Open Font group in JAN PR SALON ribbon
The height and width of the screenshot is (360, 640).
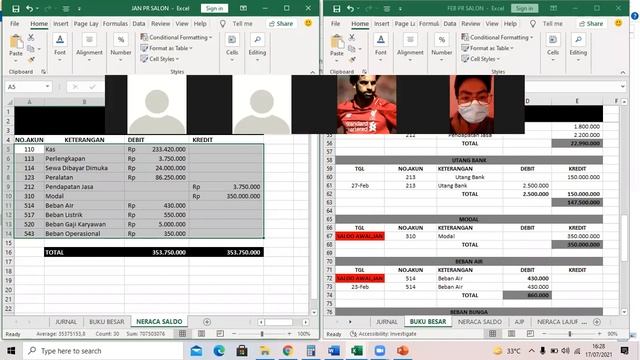point(60,48)
